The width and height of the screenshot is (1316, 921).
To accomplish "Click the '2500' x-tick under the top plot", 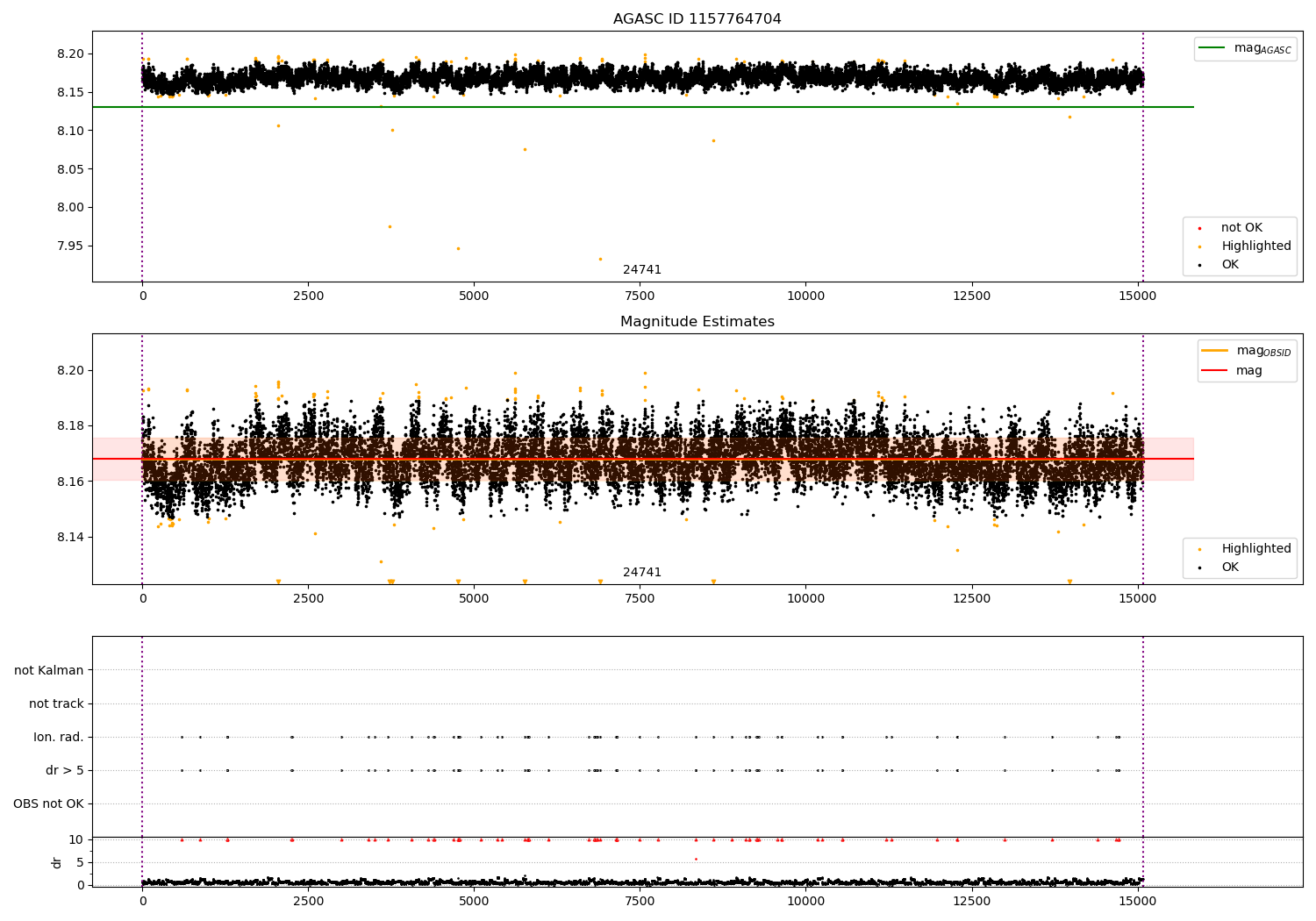I will point(308,296).
